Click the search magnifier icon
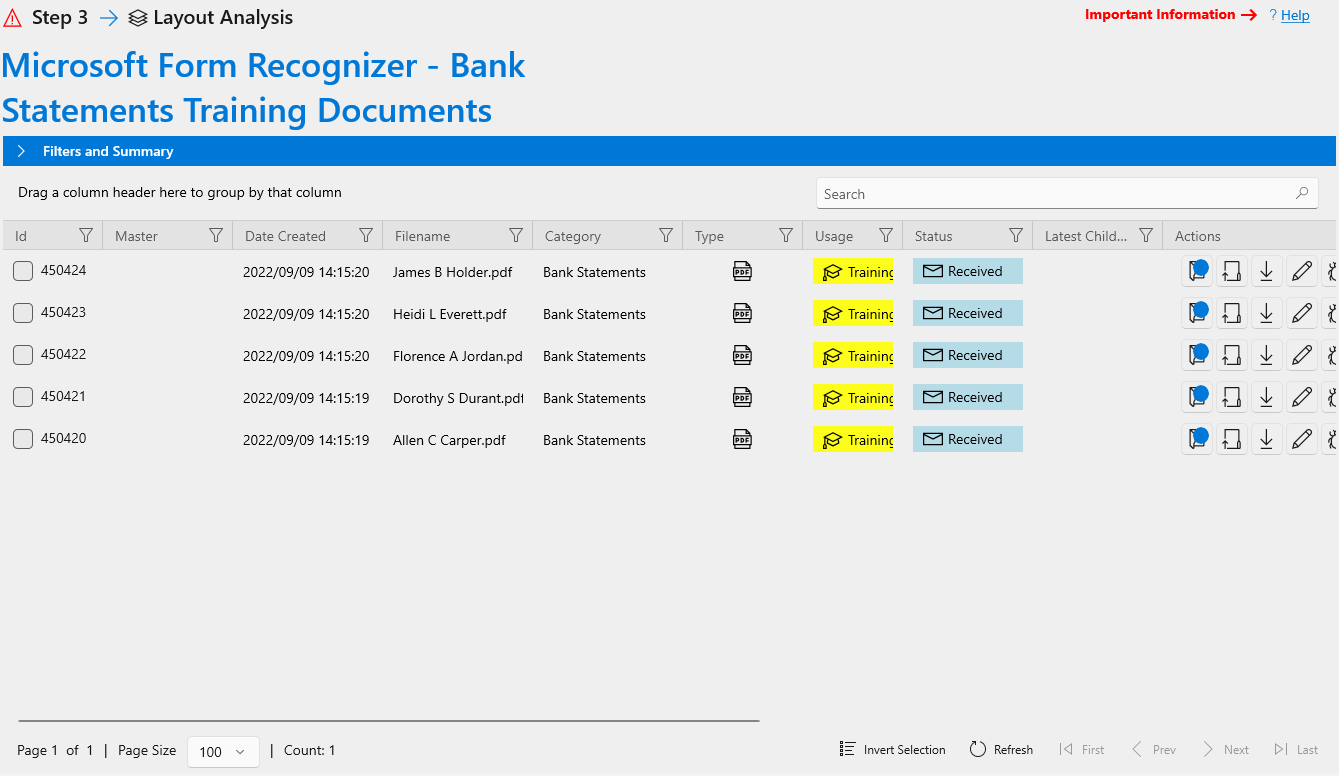1339x776 pixels. pyautogui.click(x=1301, y=193)
